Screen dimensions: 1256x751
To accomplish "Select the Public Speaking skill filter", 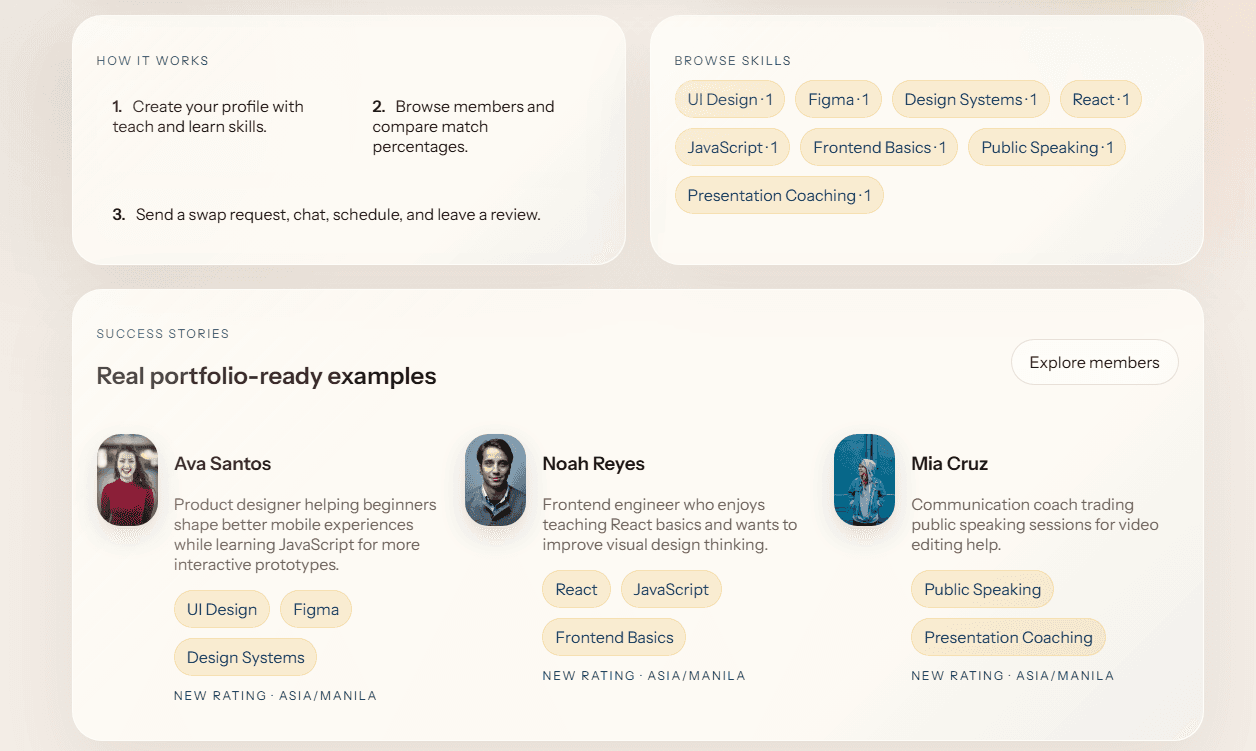I will pyautogui.click(x=1046, y=147).
